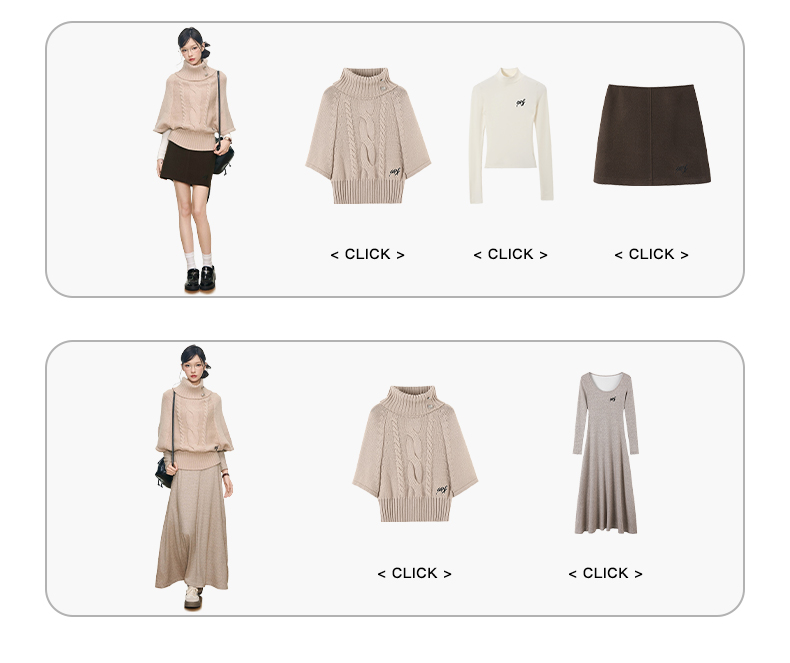Click the right chevron after CLICK under white turtleneck
Image resolution: width=790 pixels, height=663 pixels.
(x=544, y=255)
